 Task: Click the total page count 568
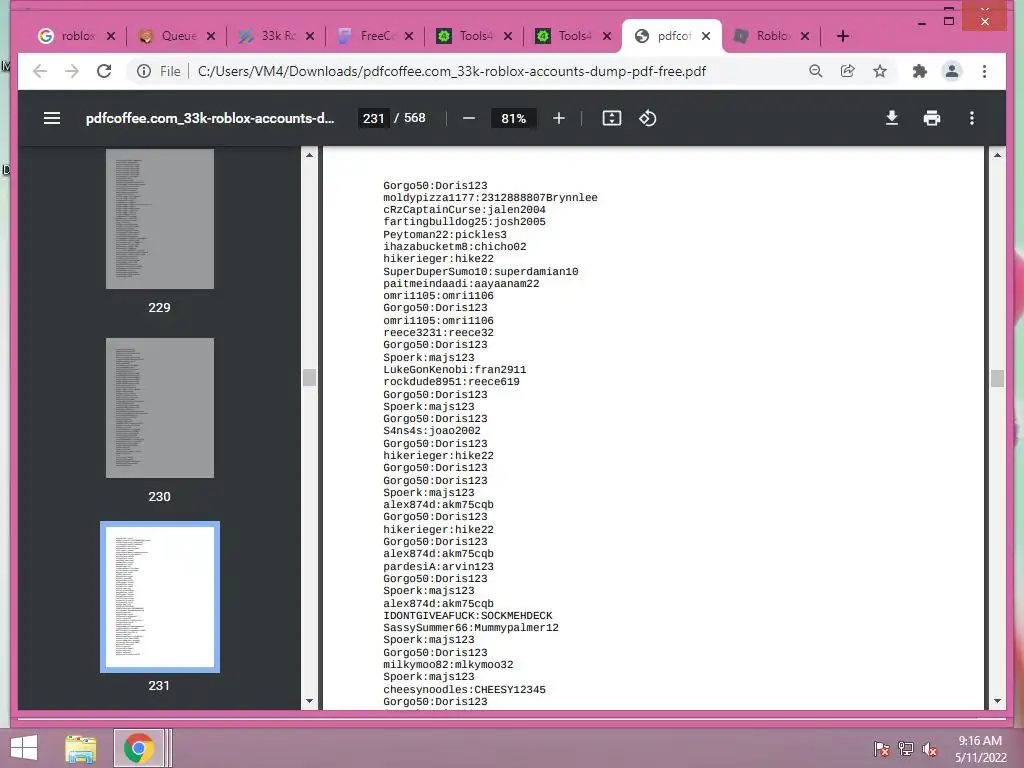415,118
